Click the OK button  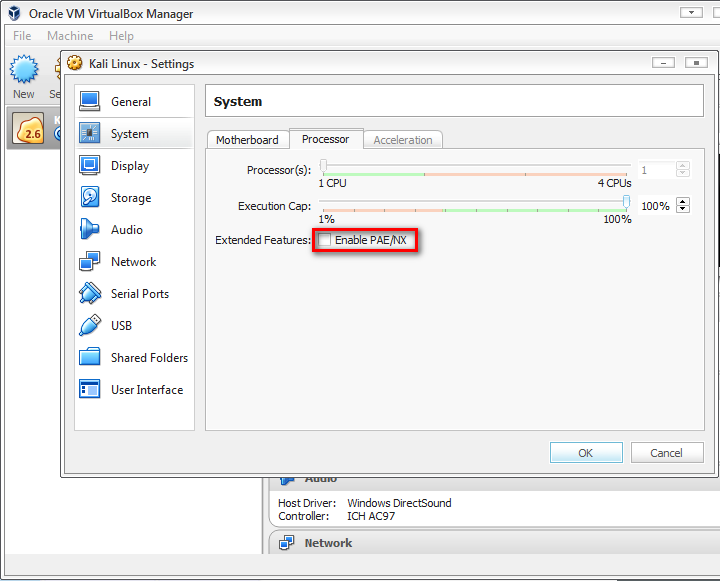pos(586,453)
